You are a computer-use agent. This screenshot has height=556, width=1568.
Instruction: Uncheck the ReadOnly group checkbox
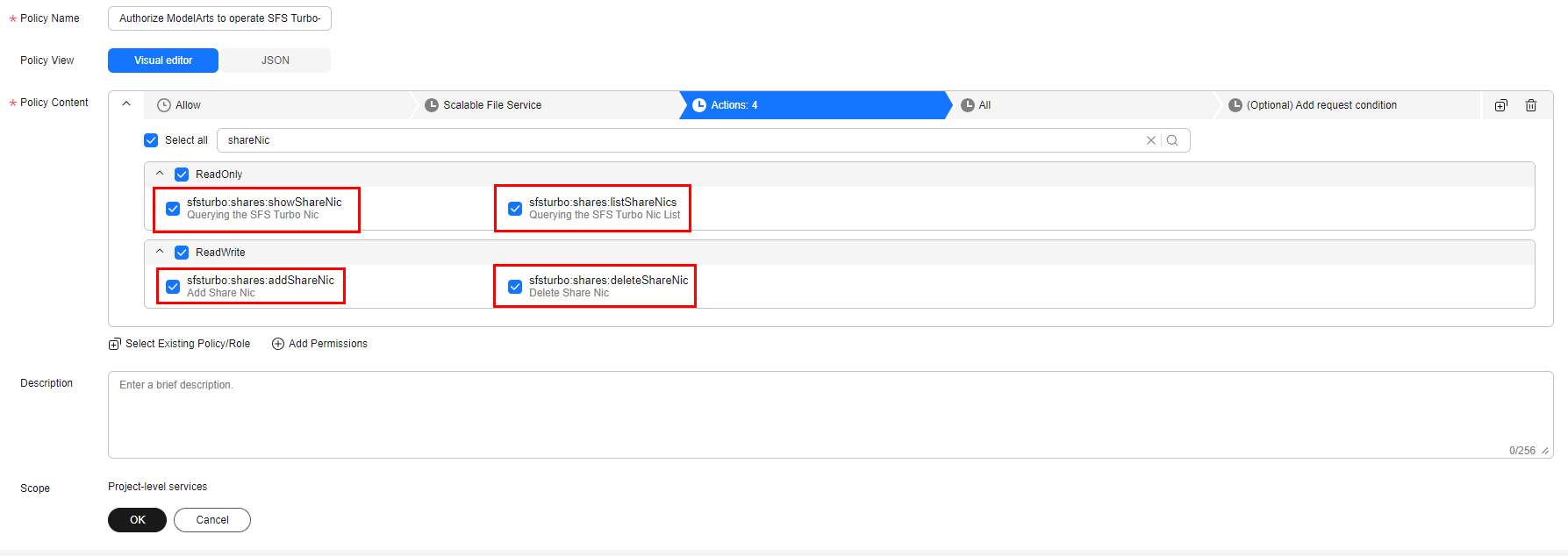point(182,175)
